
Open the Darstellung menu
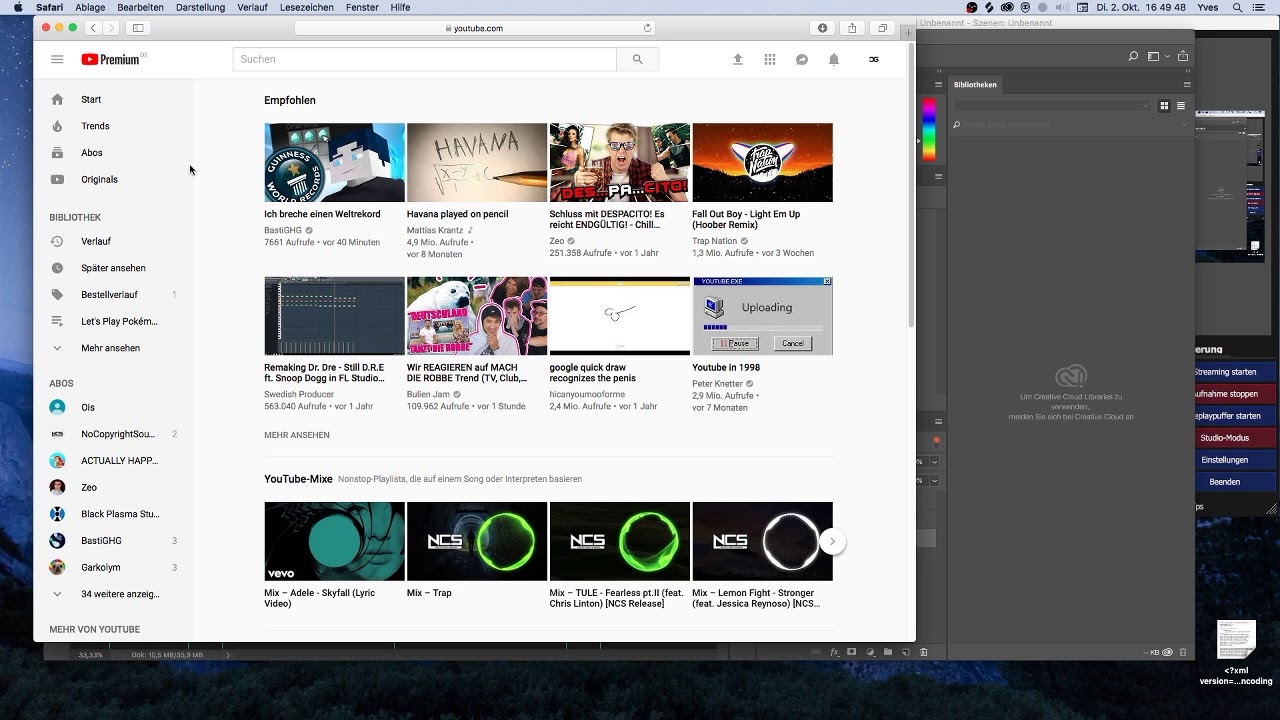[x=200, y=7]
